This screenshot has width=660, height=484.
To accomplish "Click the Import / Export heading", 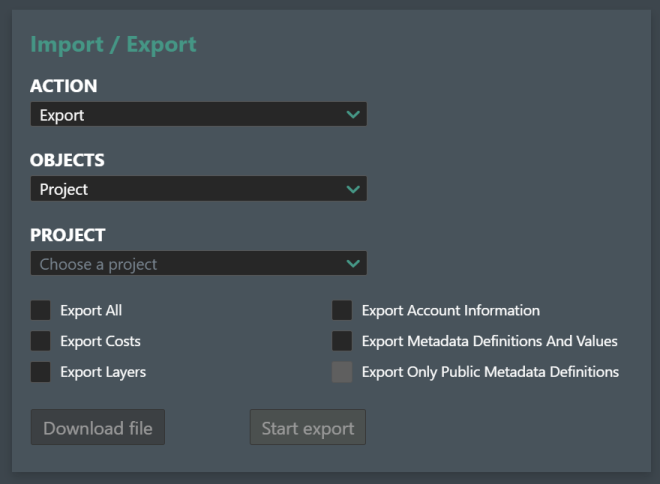I will click(113, 45).
